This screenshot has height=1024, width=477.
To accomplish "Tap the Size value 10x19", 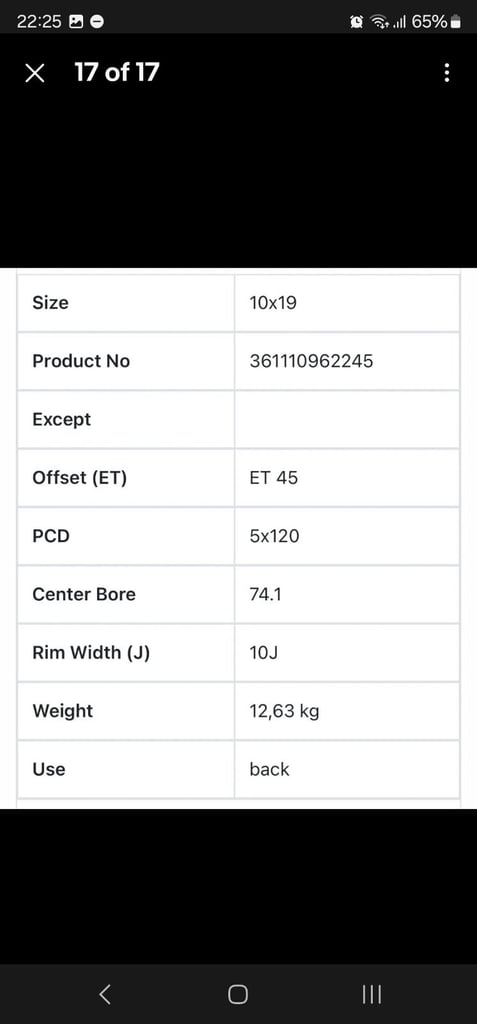I will tap(272, 303).
